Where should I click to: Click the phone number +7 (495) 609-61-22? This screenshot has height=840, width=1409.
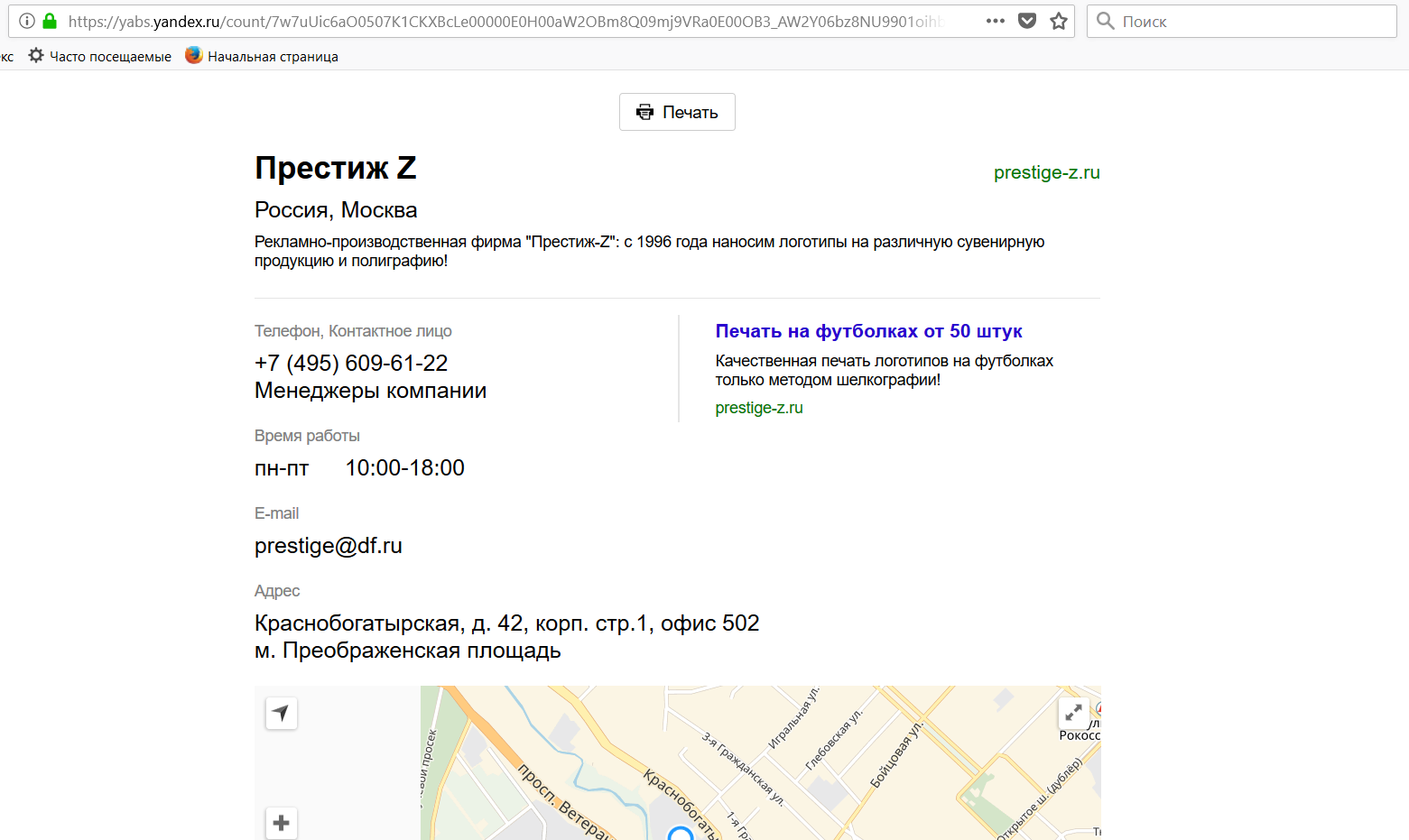click(x=351, y=363)
